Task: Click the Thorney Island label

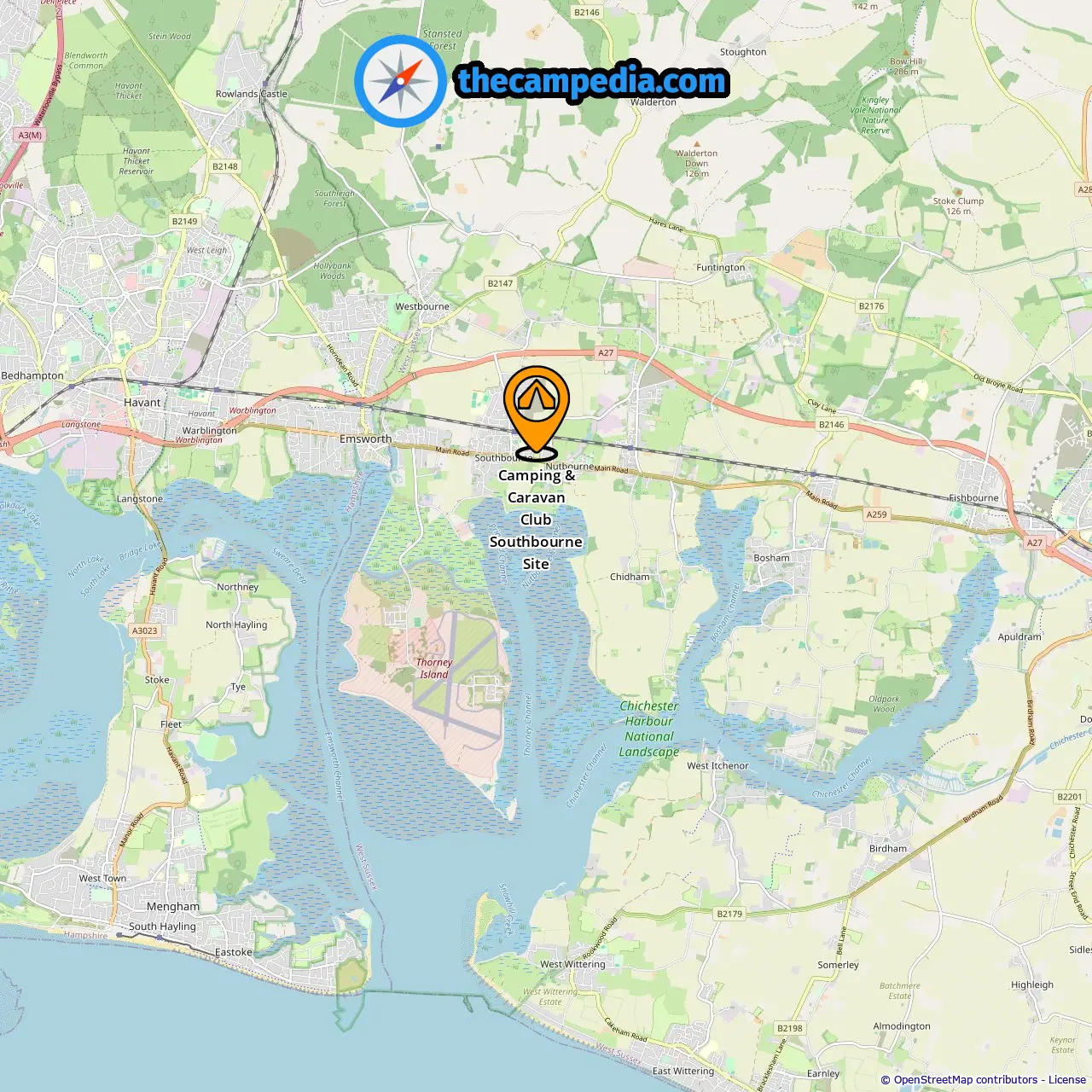Action: (434, 668)
